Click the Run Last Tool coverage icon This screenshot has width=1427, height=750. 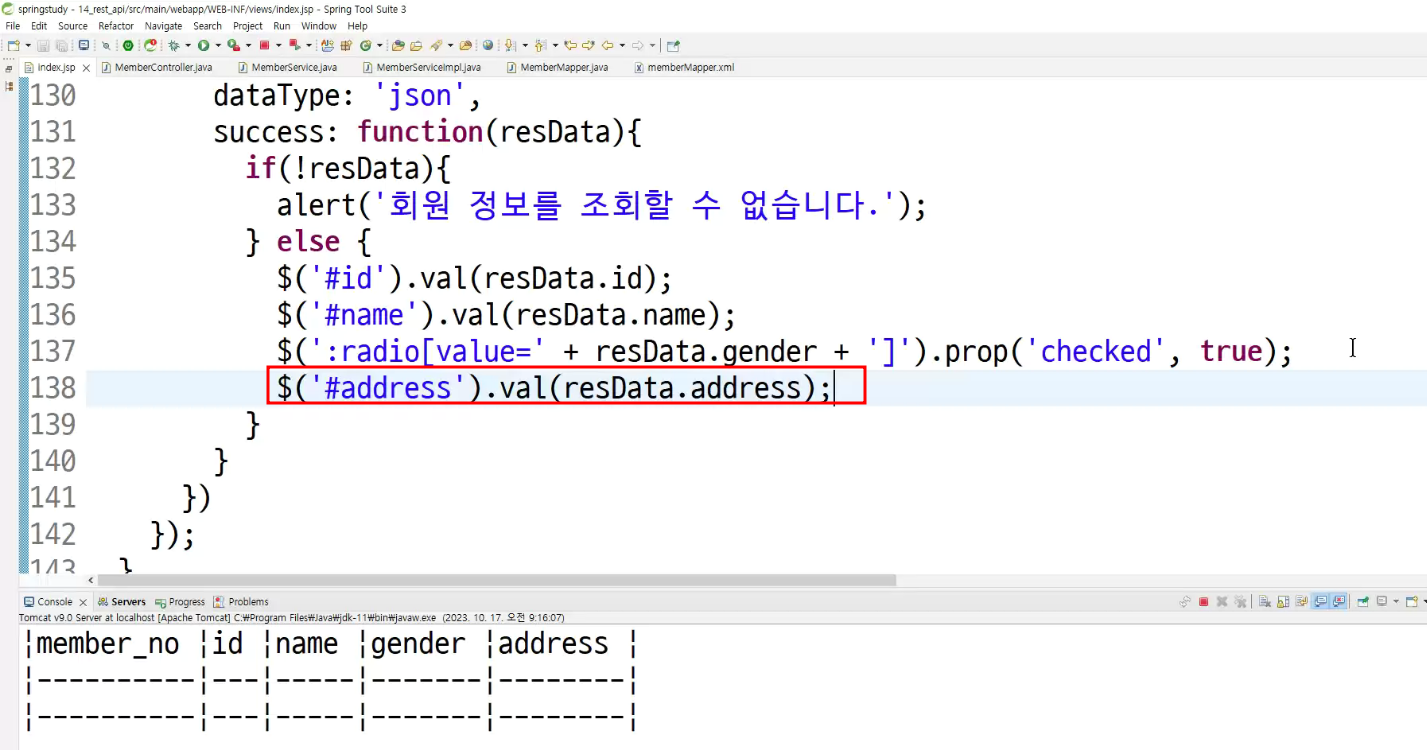point(233,45)
